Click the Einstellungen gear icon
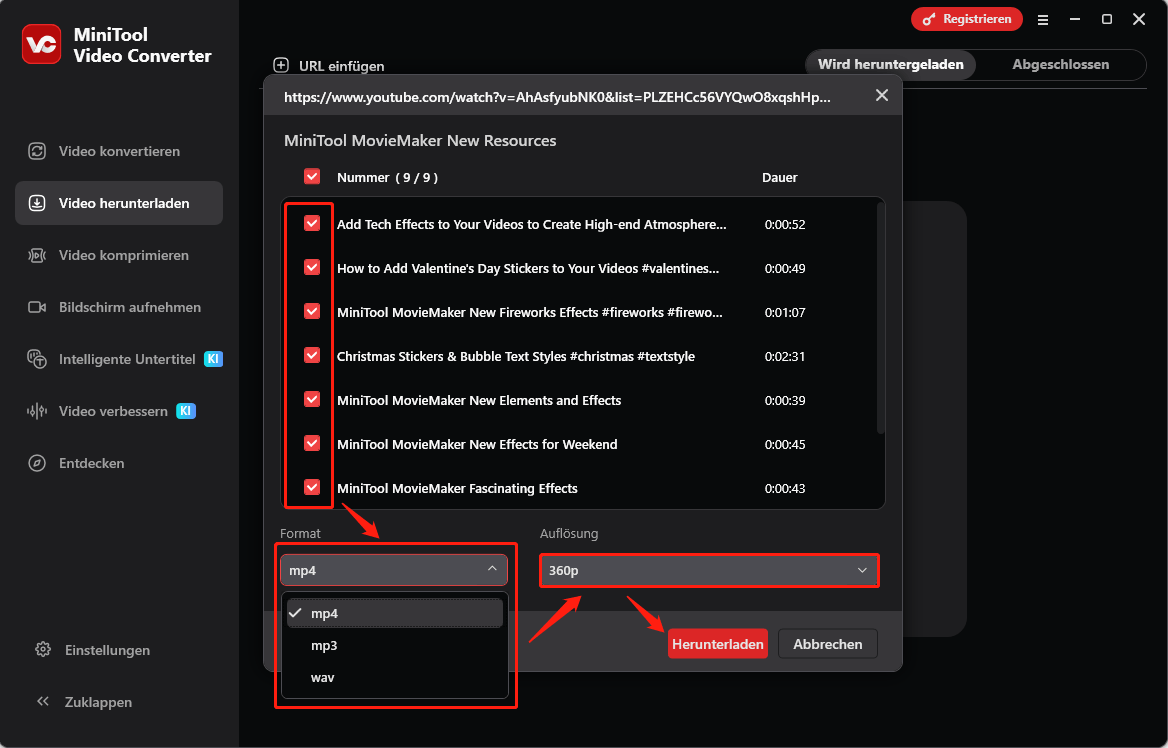1168x748 pixels. coord(43,650)
